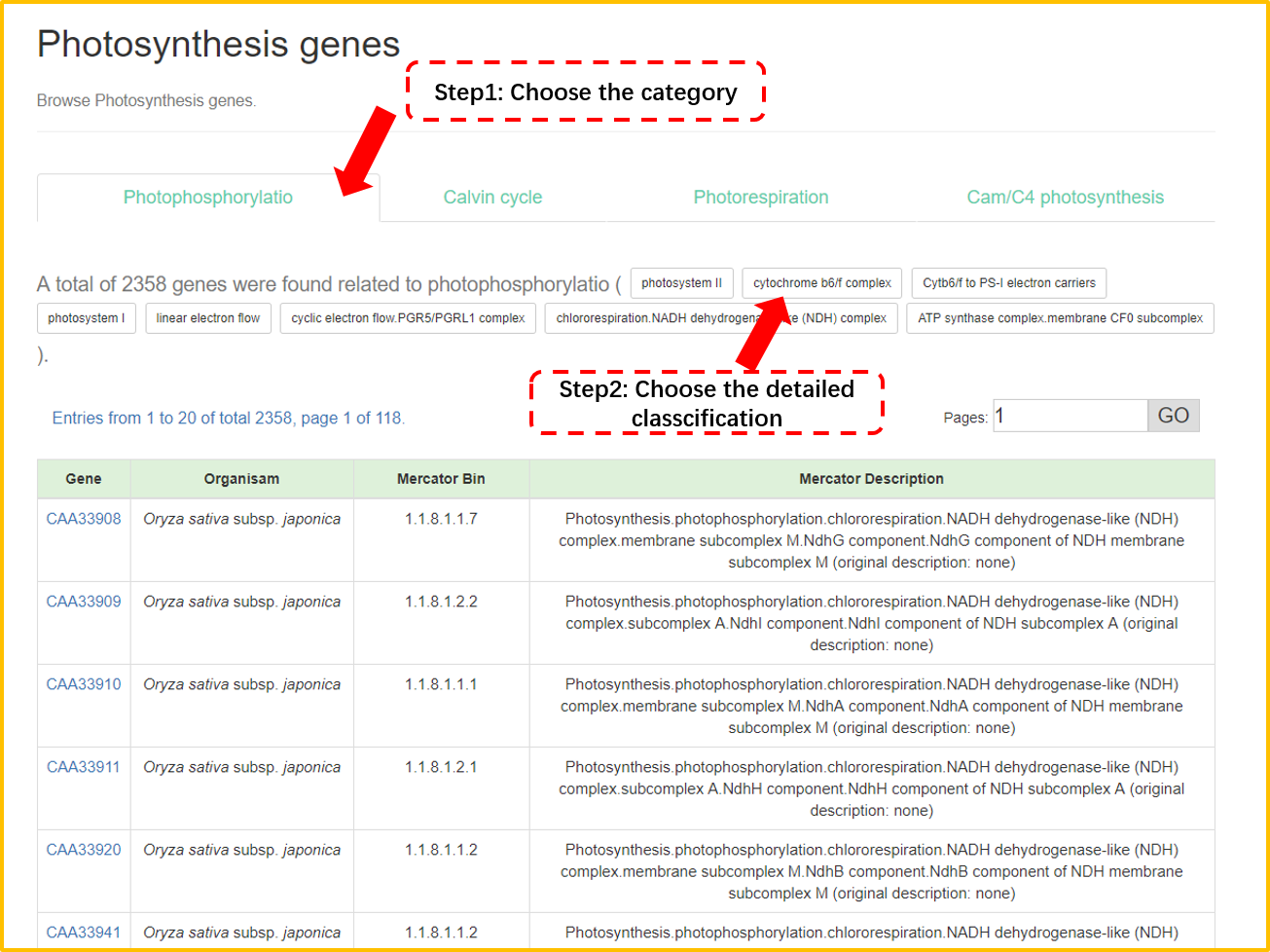Filter by photosystem II classification
This screenshot has height=952, width=1270.
[x=681, y=283]
